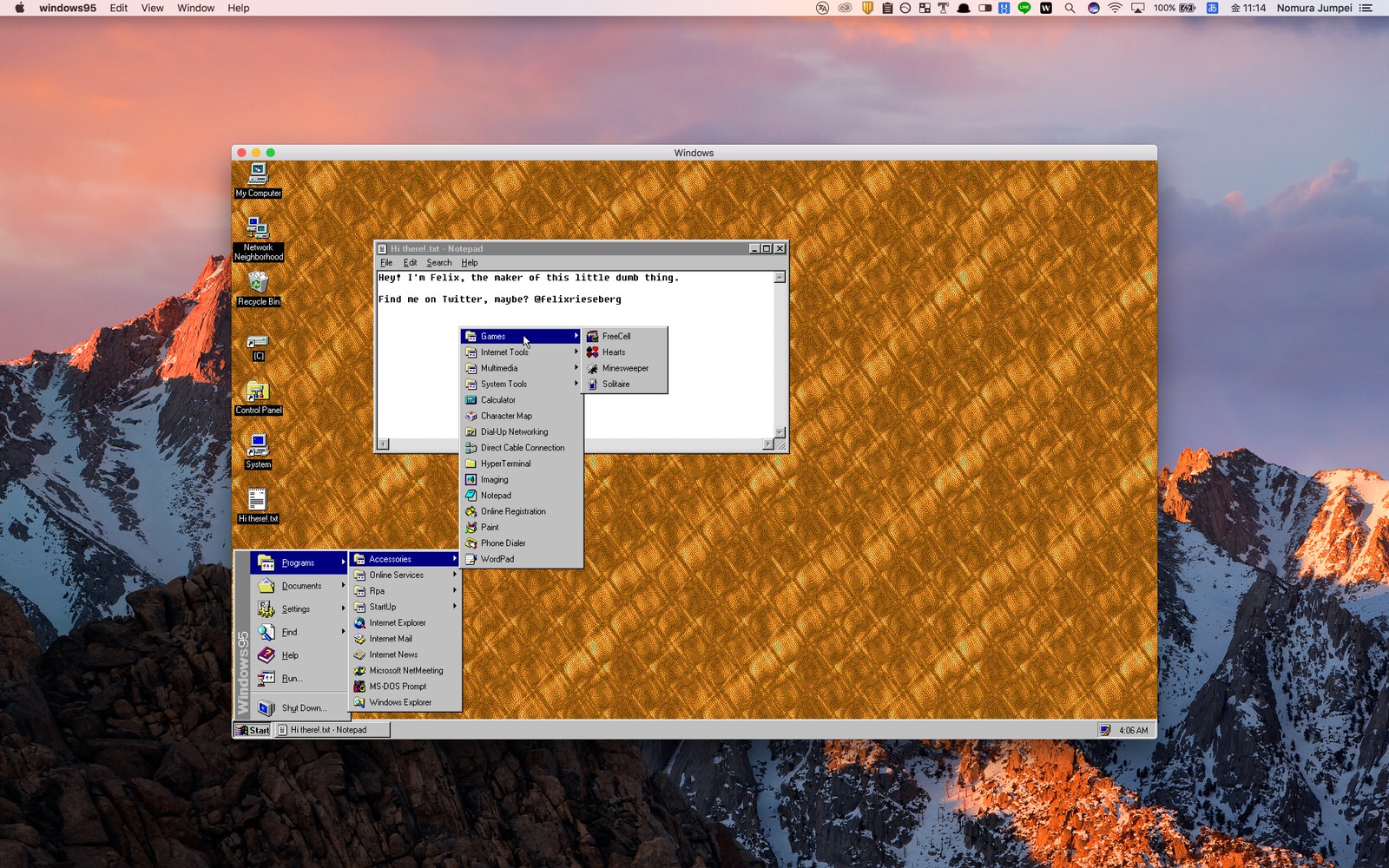The height and width of the screenshot is (868, 1389).
Task: Click the system tray icon beside the clock
Action: (1105, 730)
